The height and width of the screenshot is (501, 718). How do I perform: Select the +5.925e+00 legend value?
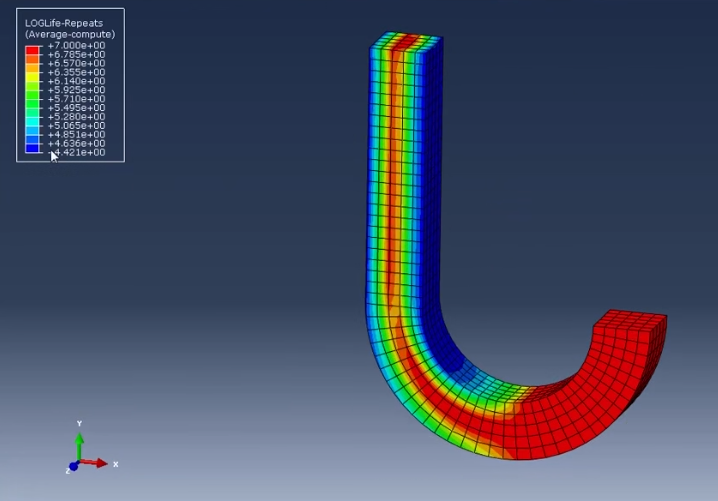tap(76, 90)
